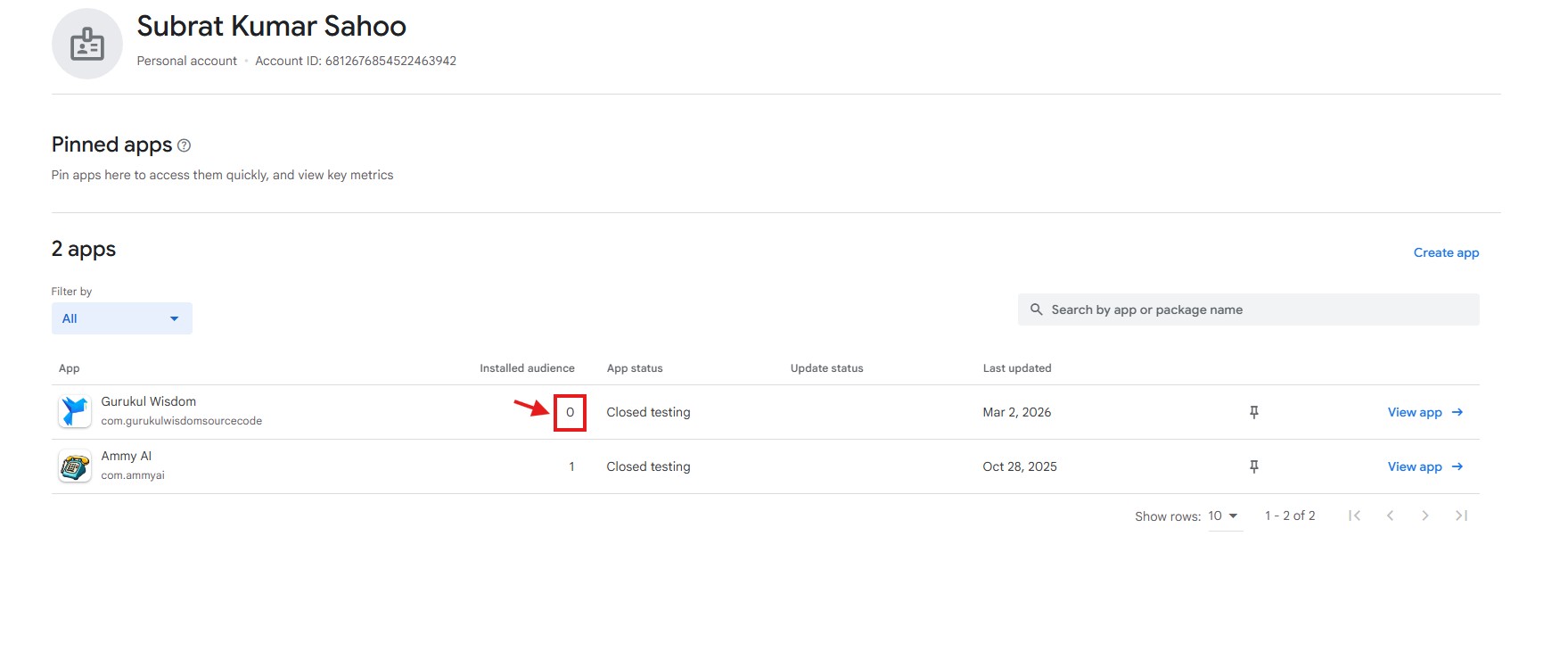Click the Ammy AI telephone icon
This screenshot has height=668, width=1568.
tap(75, 466)
